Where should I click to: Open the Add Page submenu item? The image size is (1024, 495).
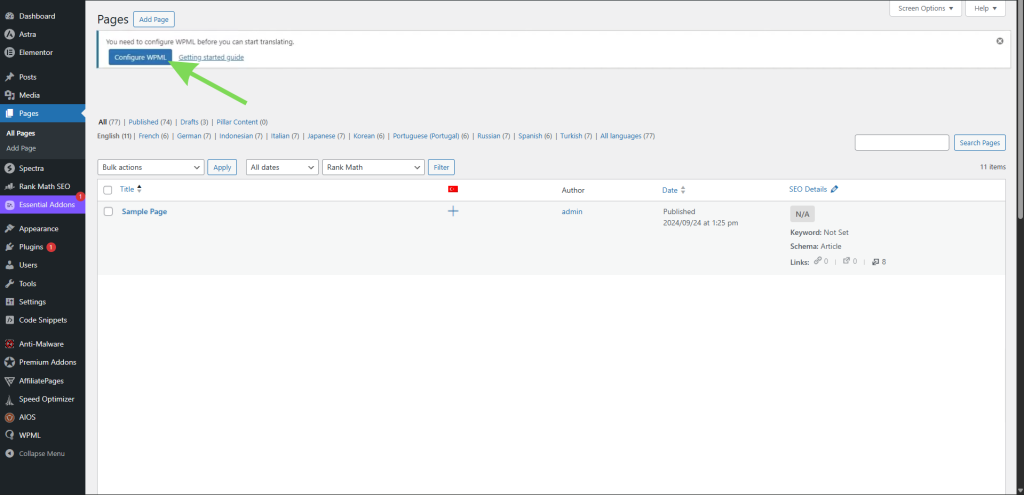pyautogui.click(x=21, y=148)
